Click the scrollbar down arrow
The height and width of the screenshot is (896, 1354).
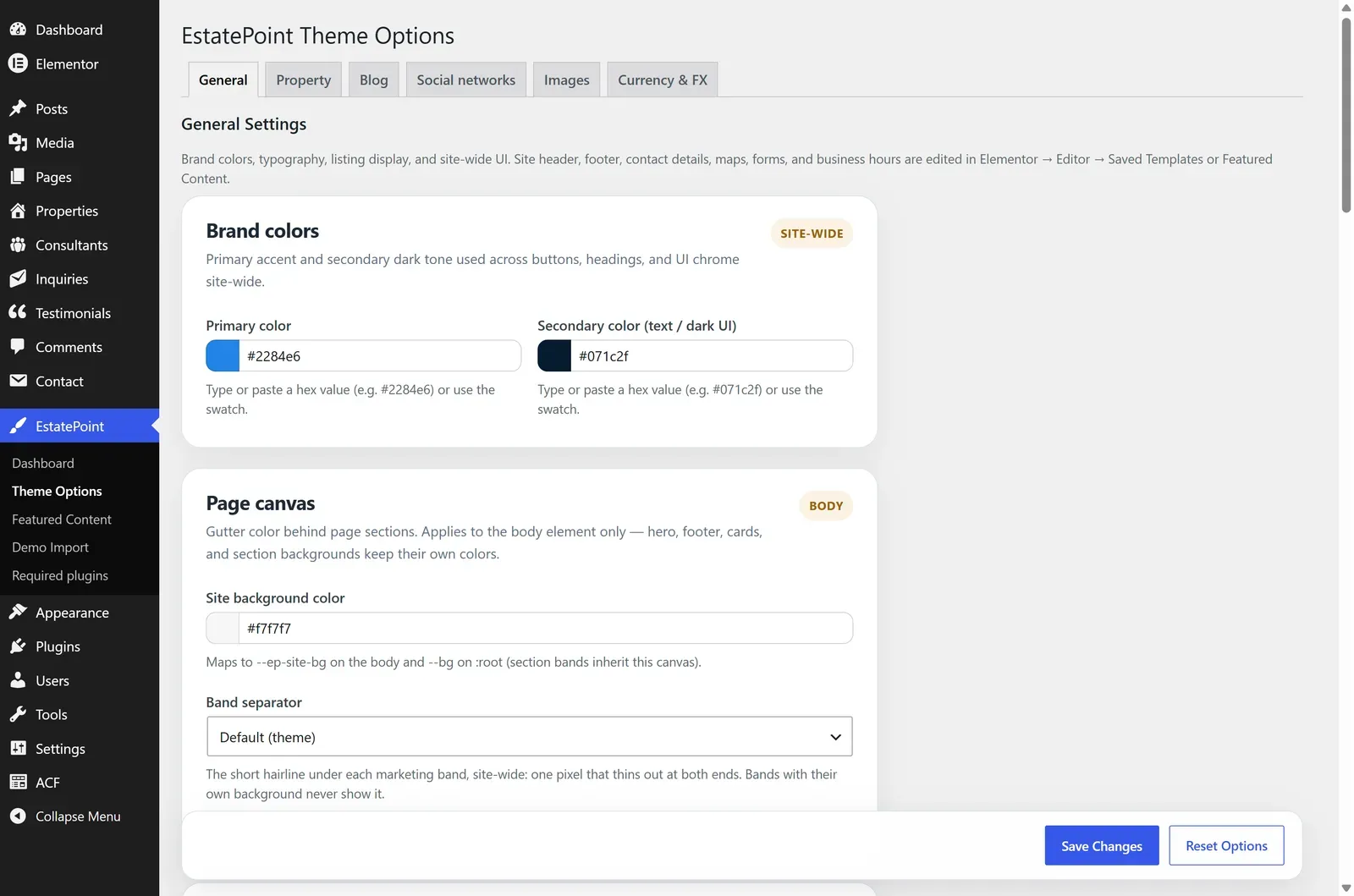pos(1346,888)
